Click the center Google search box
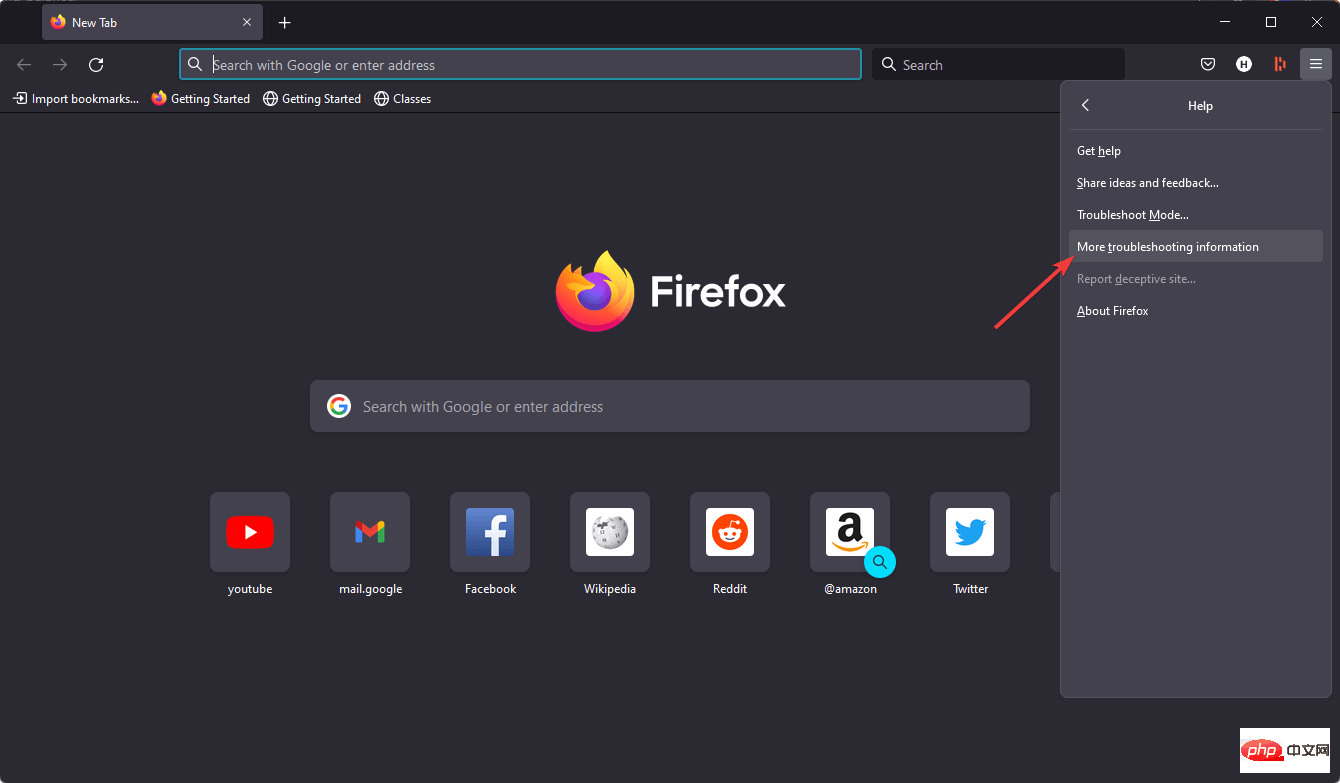 (x=670, y=407)
